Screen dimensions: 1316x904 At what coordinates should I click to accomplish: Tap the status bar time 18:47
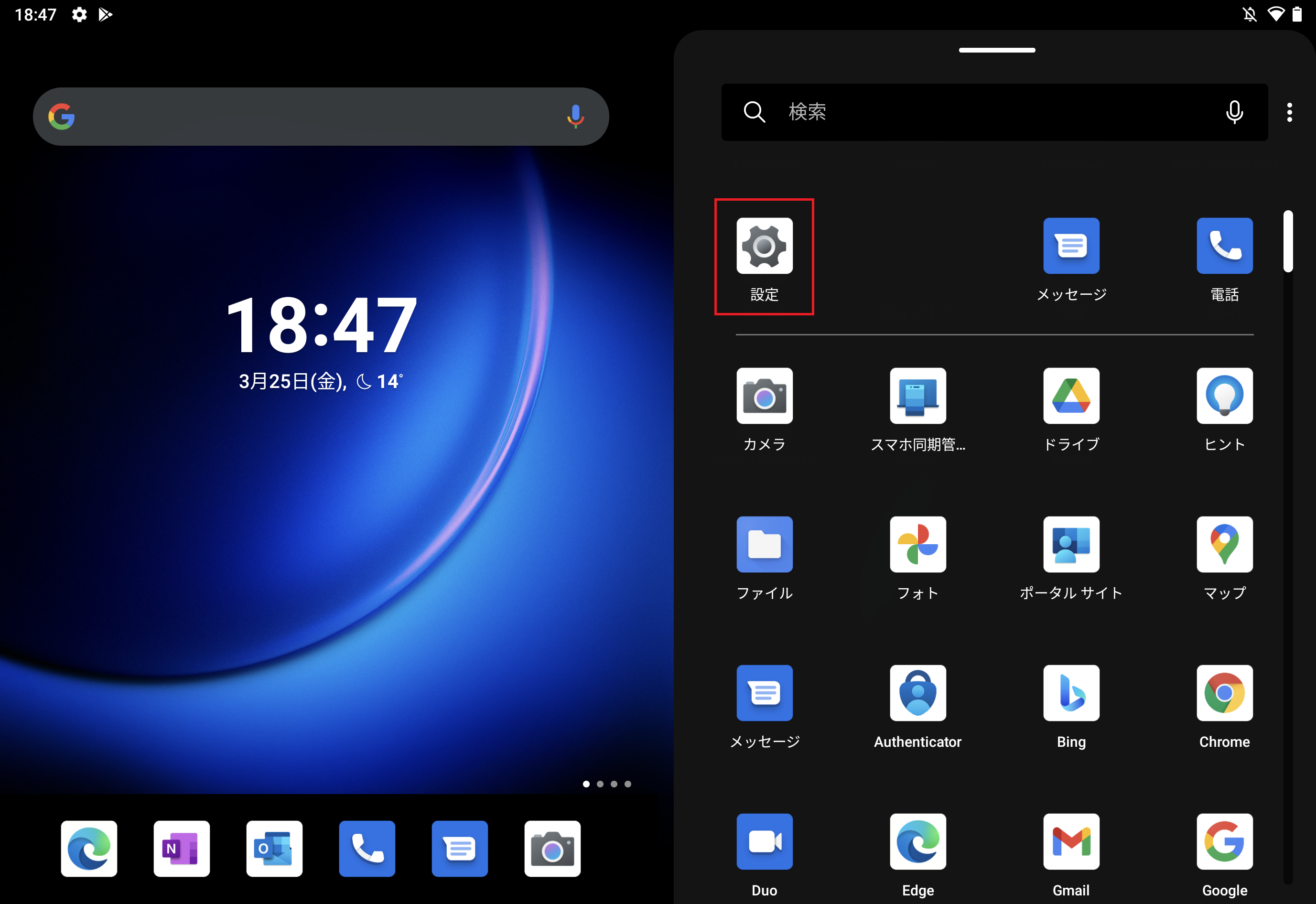(35, 14)
